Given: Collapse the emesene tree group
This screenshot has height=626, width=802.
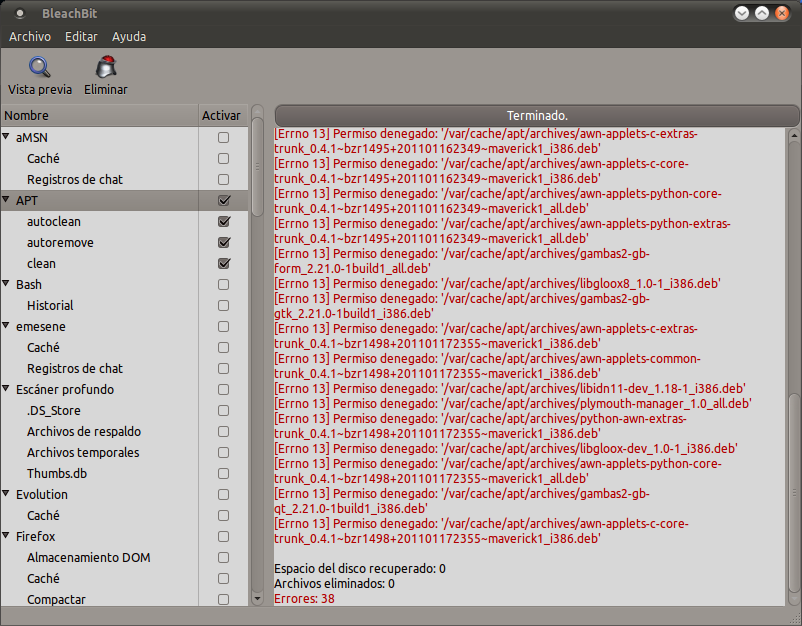Looking at the screenshot, I should tap(6, 325).
